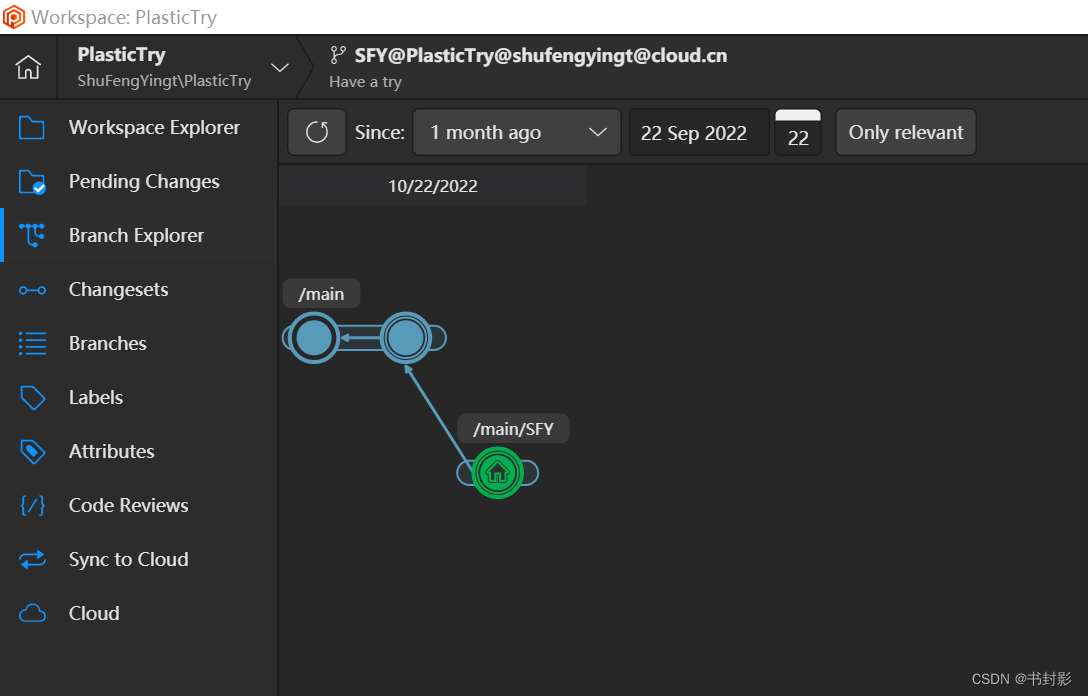Click the Branches list icon
The image size is (1088, 696).
tap(32, 343)
